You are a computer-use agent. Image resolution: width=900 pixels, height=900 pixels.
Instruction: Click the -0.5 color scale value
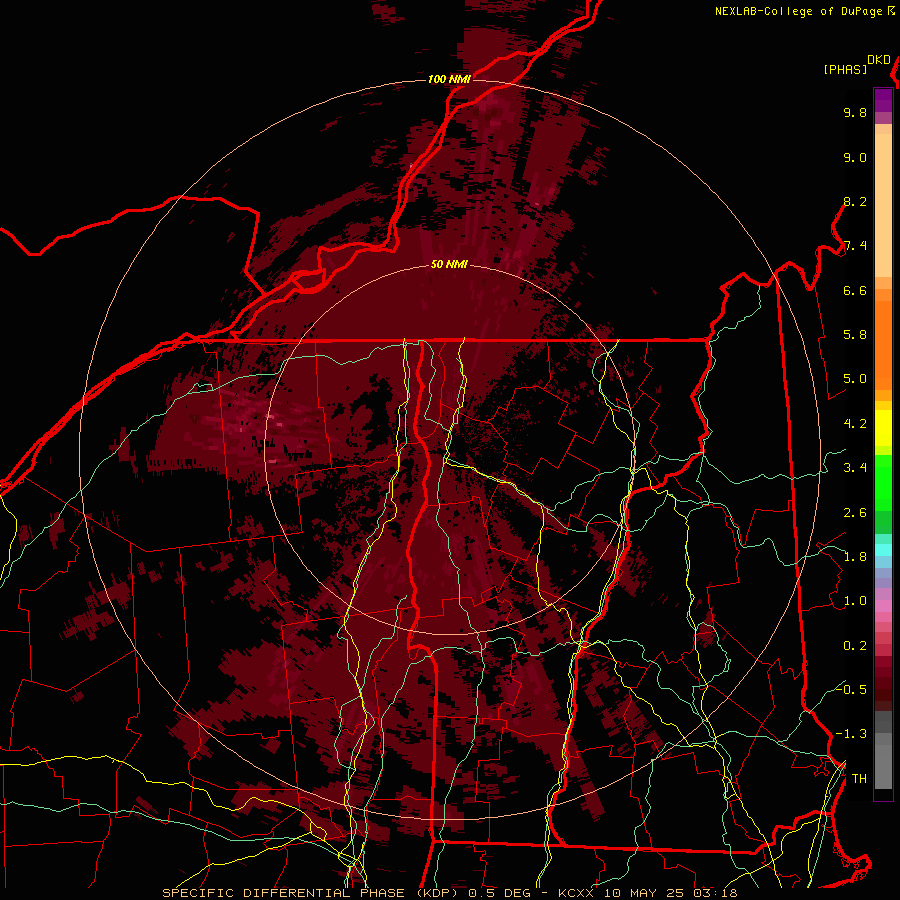[851, 690]
